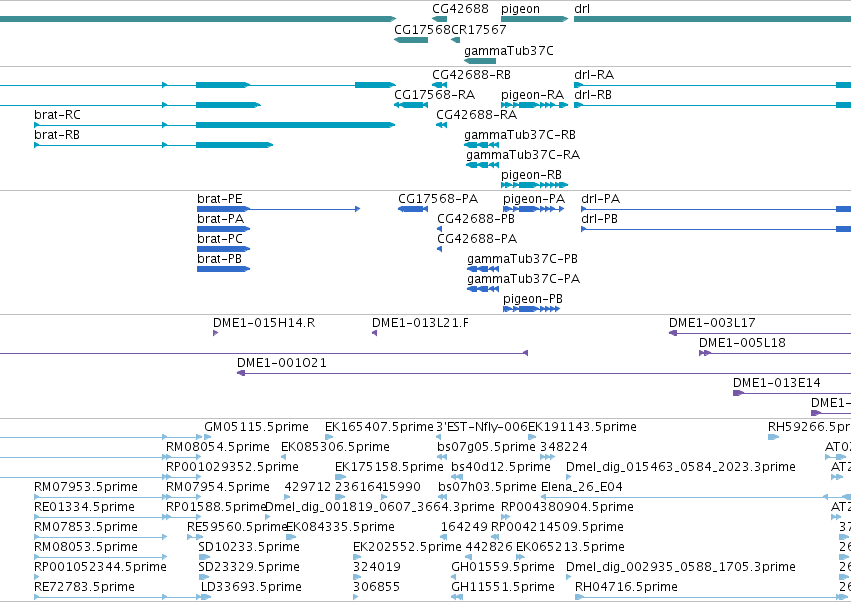The image size is (851, 602).
Task: Click the EK202552.5prime EST label
Action: pyautogui.click(x=407, y=548)
